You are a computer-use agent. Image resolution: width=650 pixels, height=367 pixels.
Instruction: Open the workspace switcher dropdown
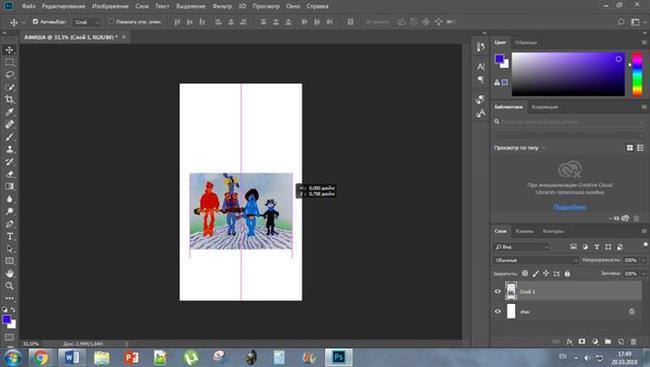pos(637,22)
